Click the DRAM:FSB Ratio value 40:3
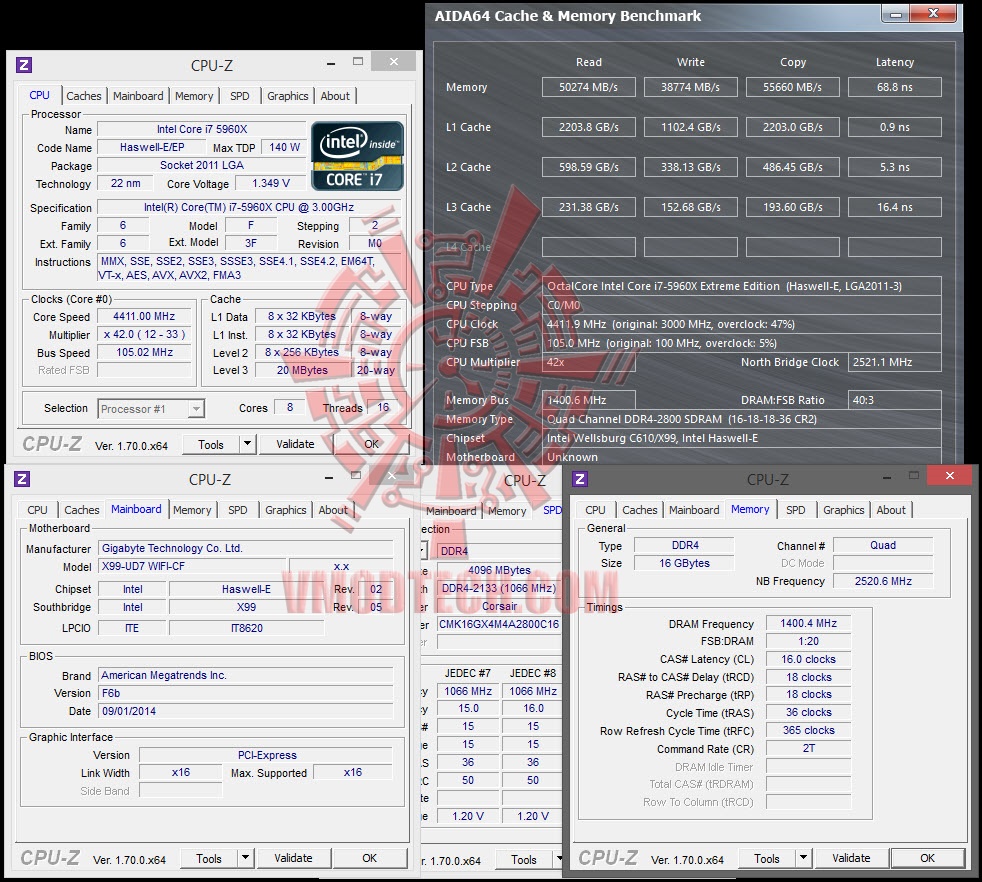Image resolution: width=982 pixels, height=882 pixels. click(x=895, y=400)
